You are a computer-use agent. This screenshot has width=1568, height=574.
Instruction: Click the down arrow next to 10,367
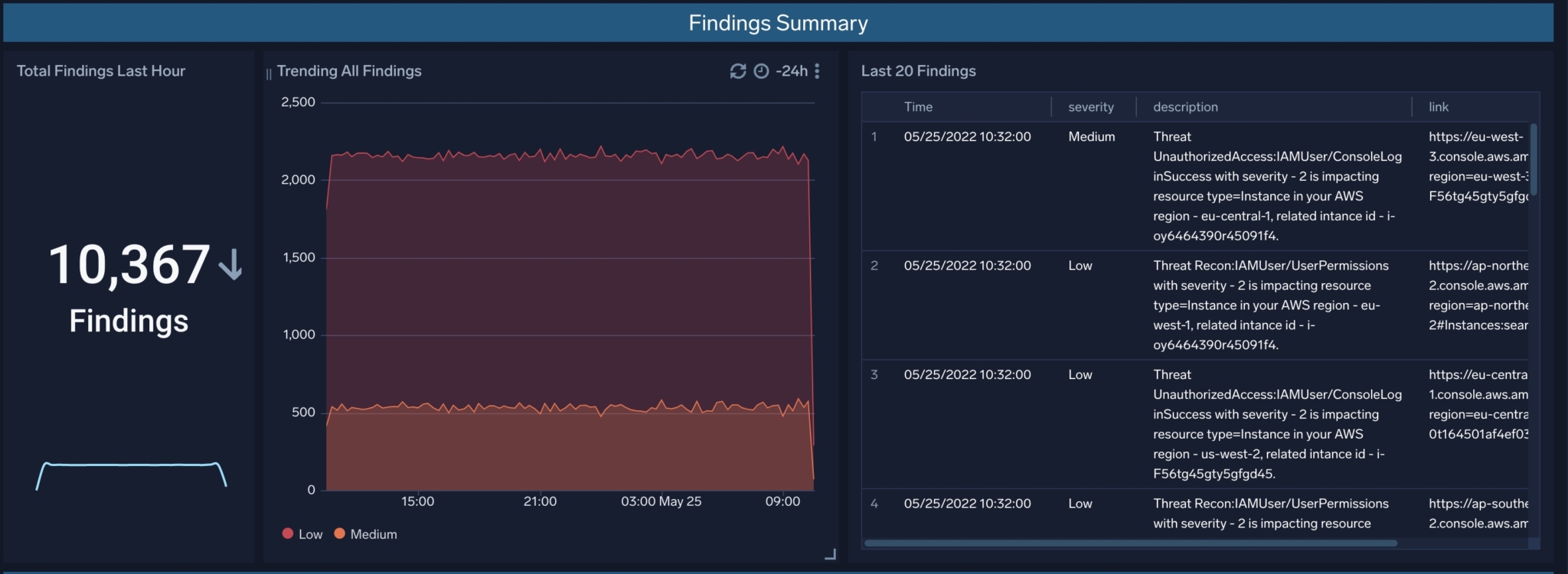coord(230,265)
